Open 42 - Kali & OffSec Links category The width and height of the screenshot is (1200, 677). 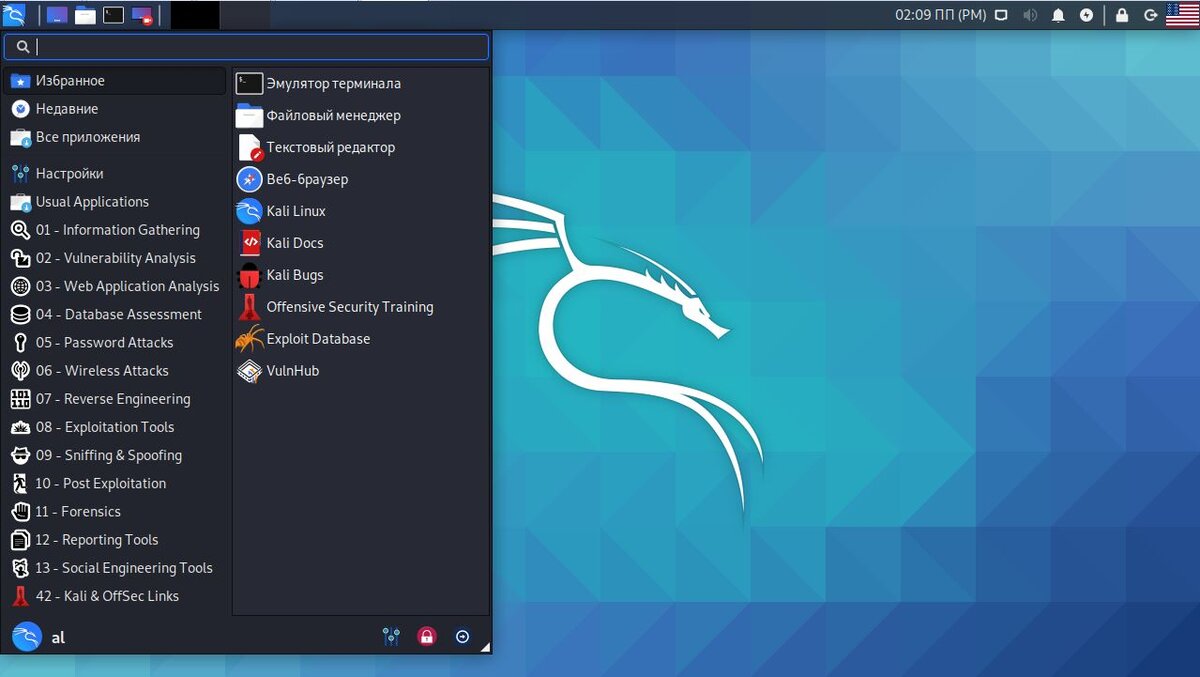(x=116, y=596)
